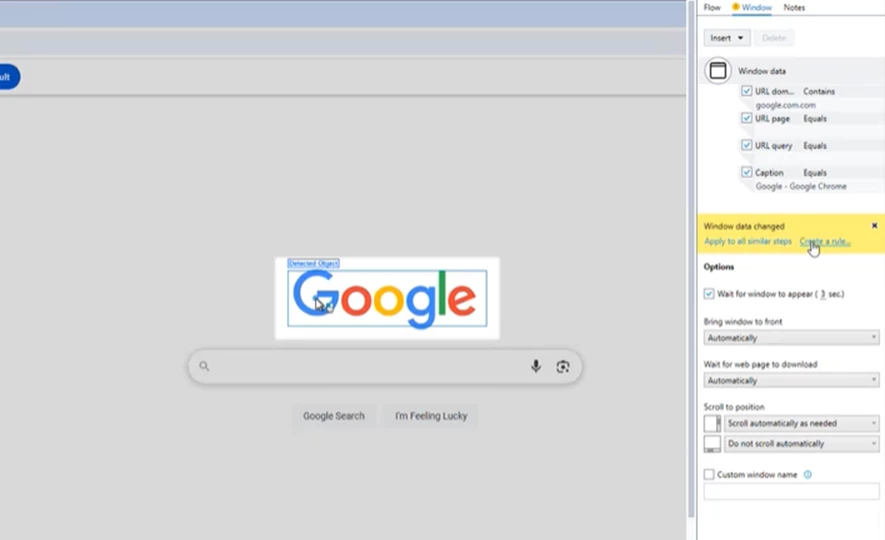Click the Create a rule link
Viewport: 885px width, 540px height.
point(825,241)
